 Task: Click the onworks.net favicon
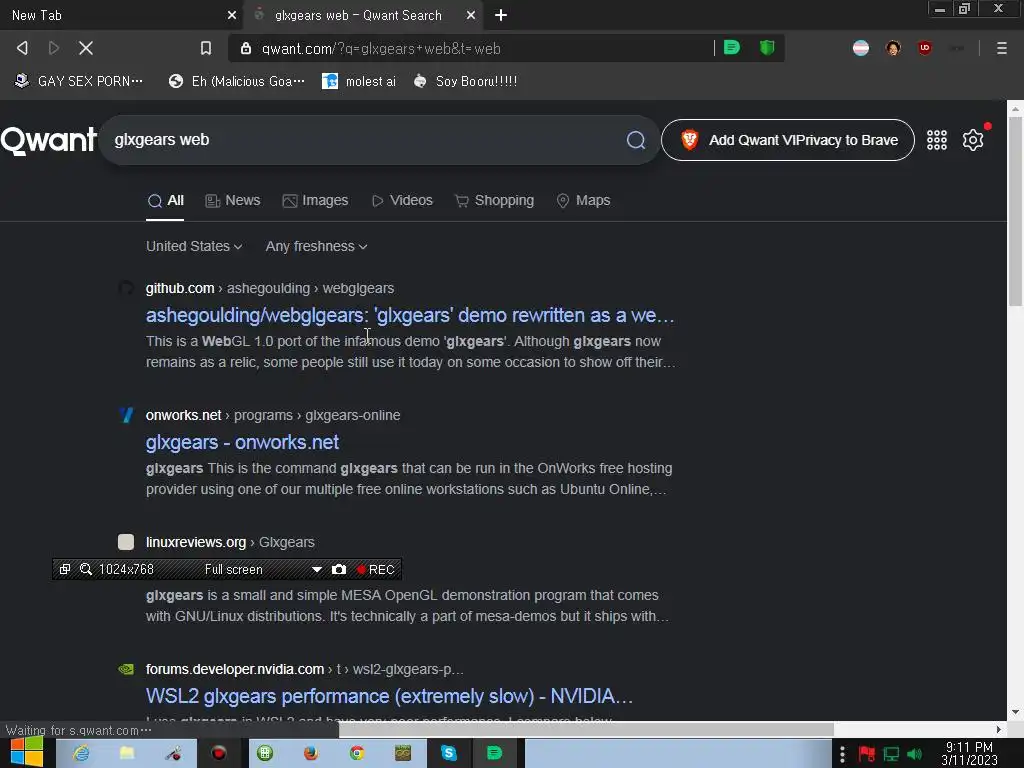[126, 415]
